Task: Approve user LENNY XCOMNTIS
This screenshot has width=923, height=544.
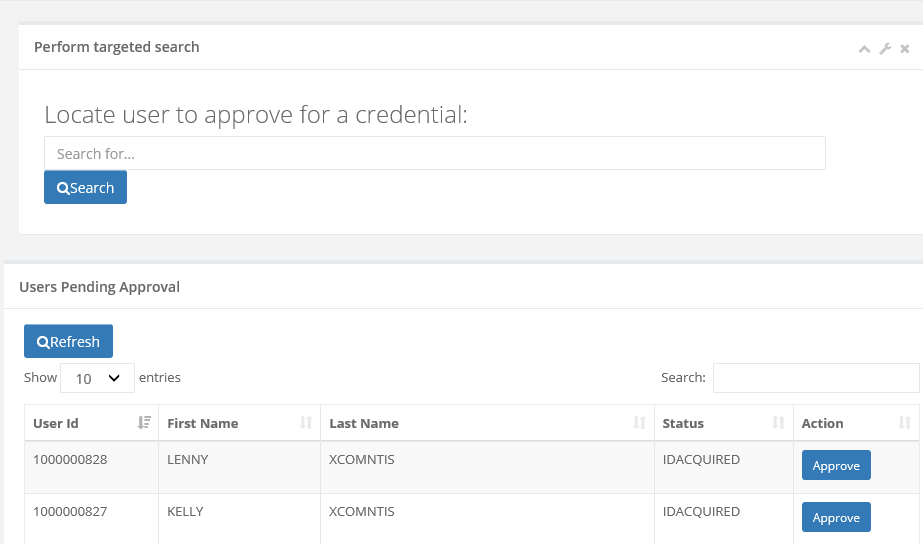Action: click(x=835, y=466)
